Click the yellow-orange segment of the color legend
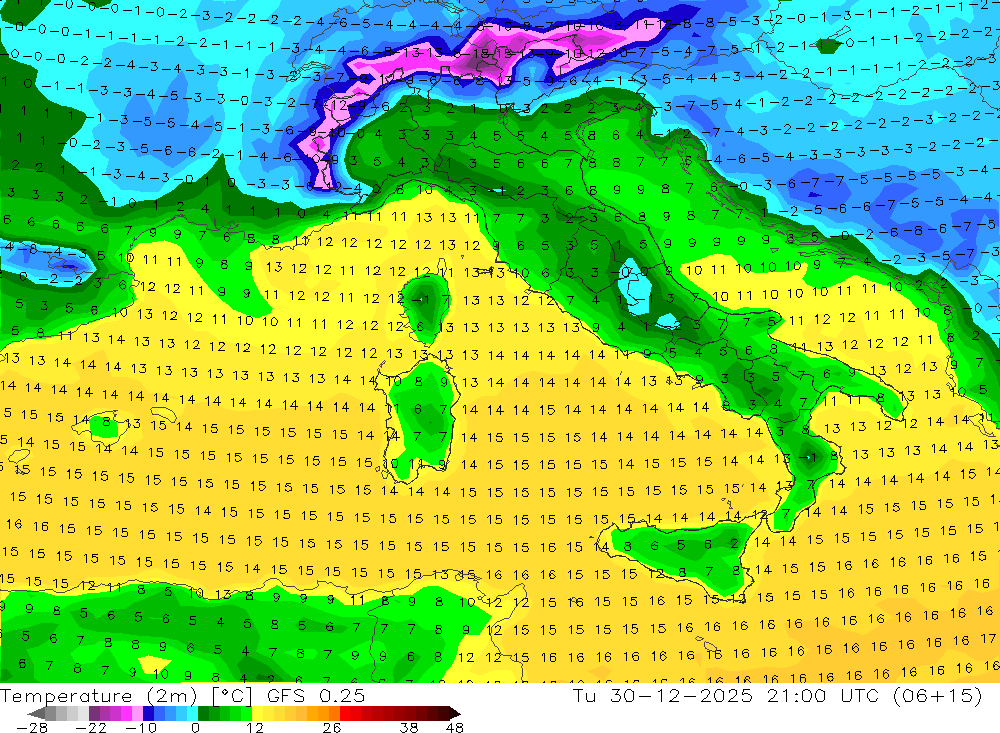1000x733 pixels. [296, 713]
